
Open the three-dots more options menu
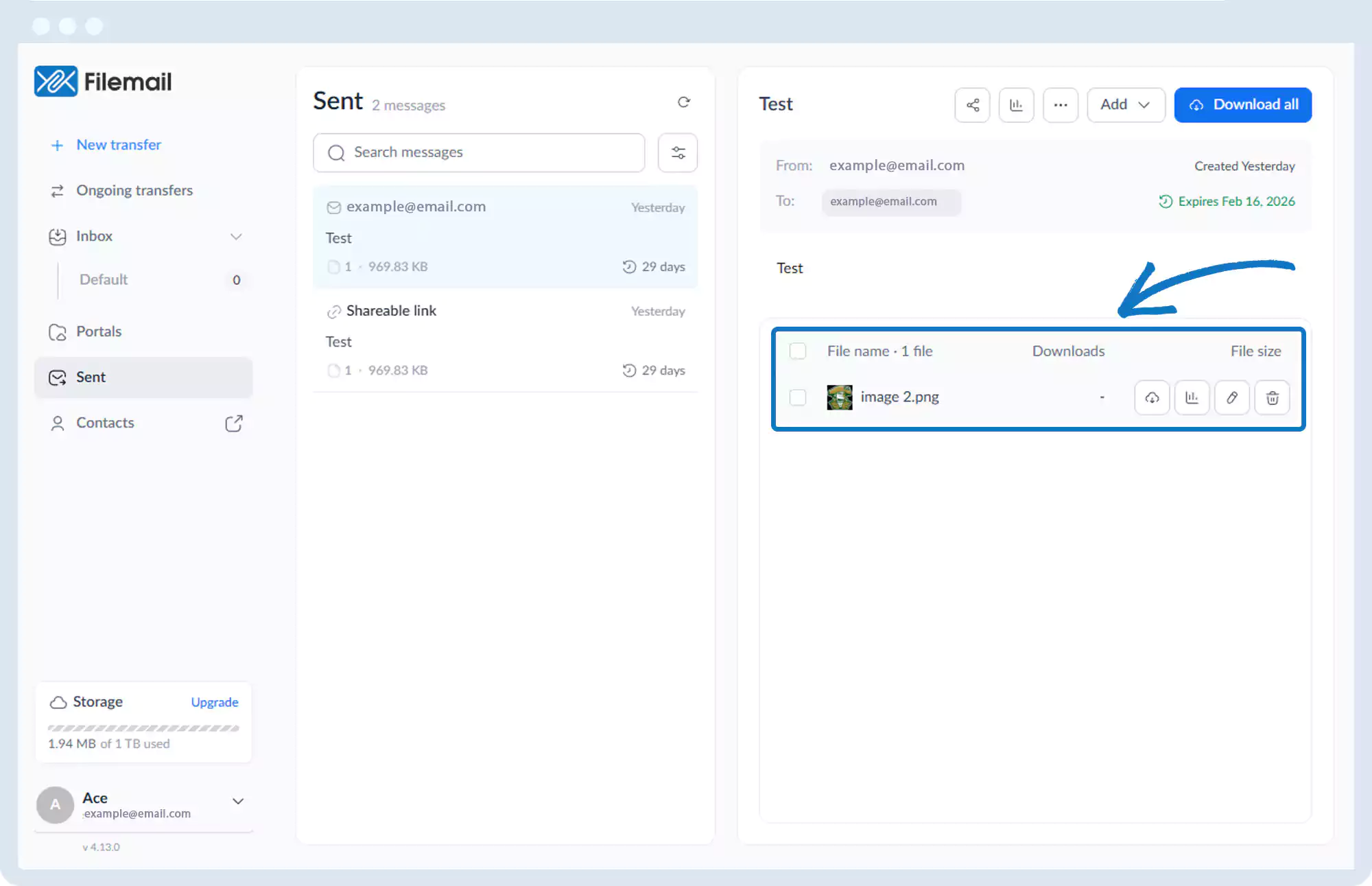click(x=1060, y=105)
